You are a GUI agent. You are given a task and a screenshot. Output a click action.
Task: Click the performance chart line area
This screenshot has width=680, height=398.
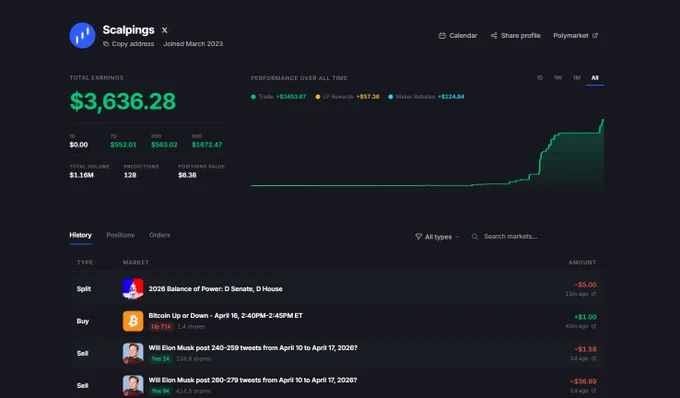tap(427, 154)
